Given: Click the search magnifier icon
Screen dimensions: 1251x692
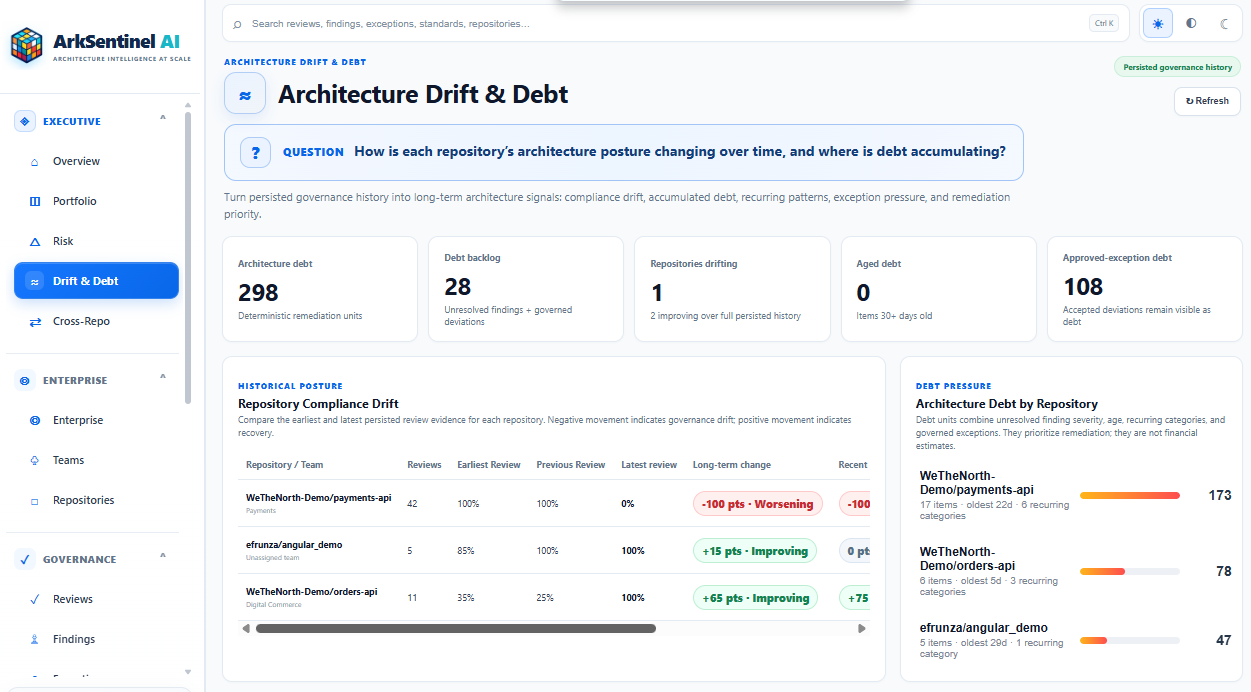Looking at the screenshot, I should [237, 23].
